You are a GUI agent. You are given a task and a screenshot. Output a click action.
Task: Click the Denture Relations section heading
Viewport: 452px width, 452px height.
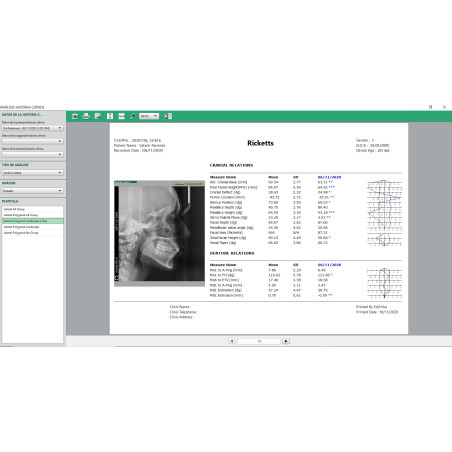point(232,253)
